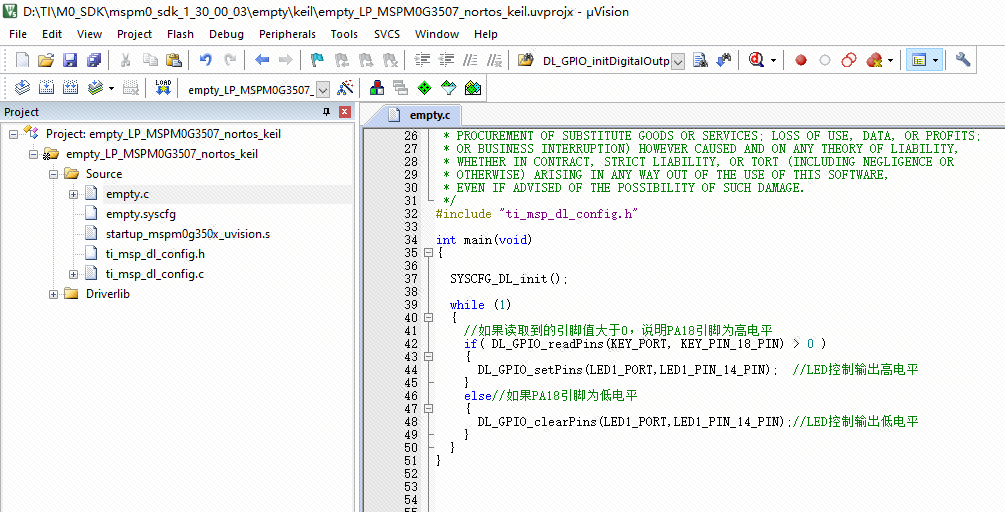Image resolution: width=1005 pixels, height=512 pixels.
Task: Select empty.syscfg in the project tree
Action: click(x=141, y=214)
